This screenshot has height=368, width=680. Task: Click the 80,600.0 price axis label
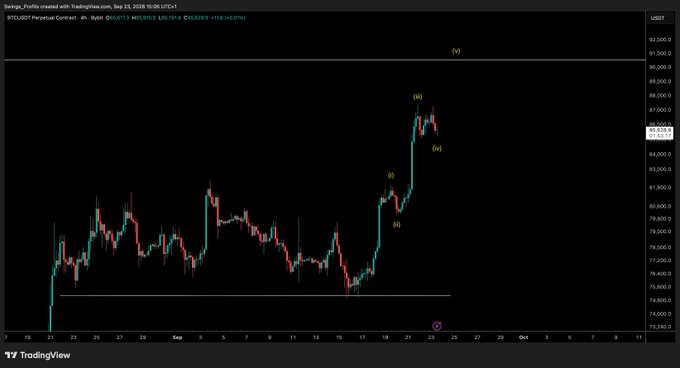click(x=660, y=206)
